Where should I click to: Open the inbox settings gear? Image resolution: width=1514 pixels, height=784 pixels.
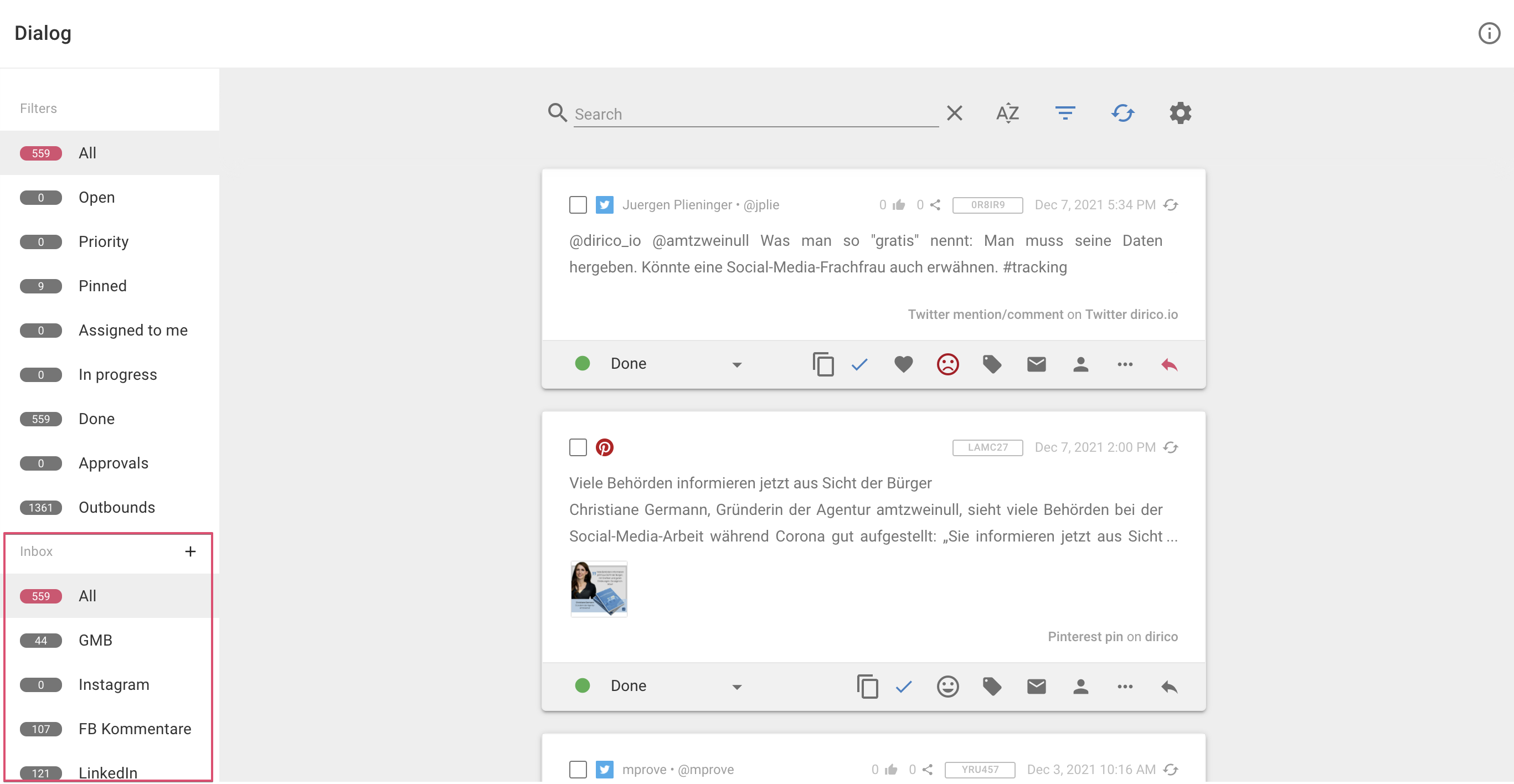tap(1180, 113)
